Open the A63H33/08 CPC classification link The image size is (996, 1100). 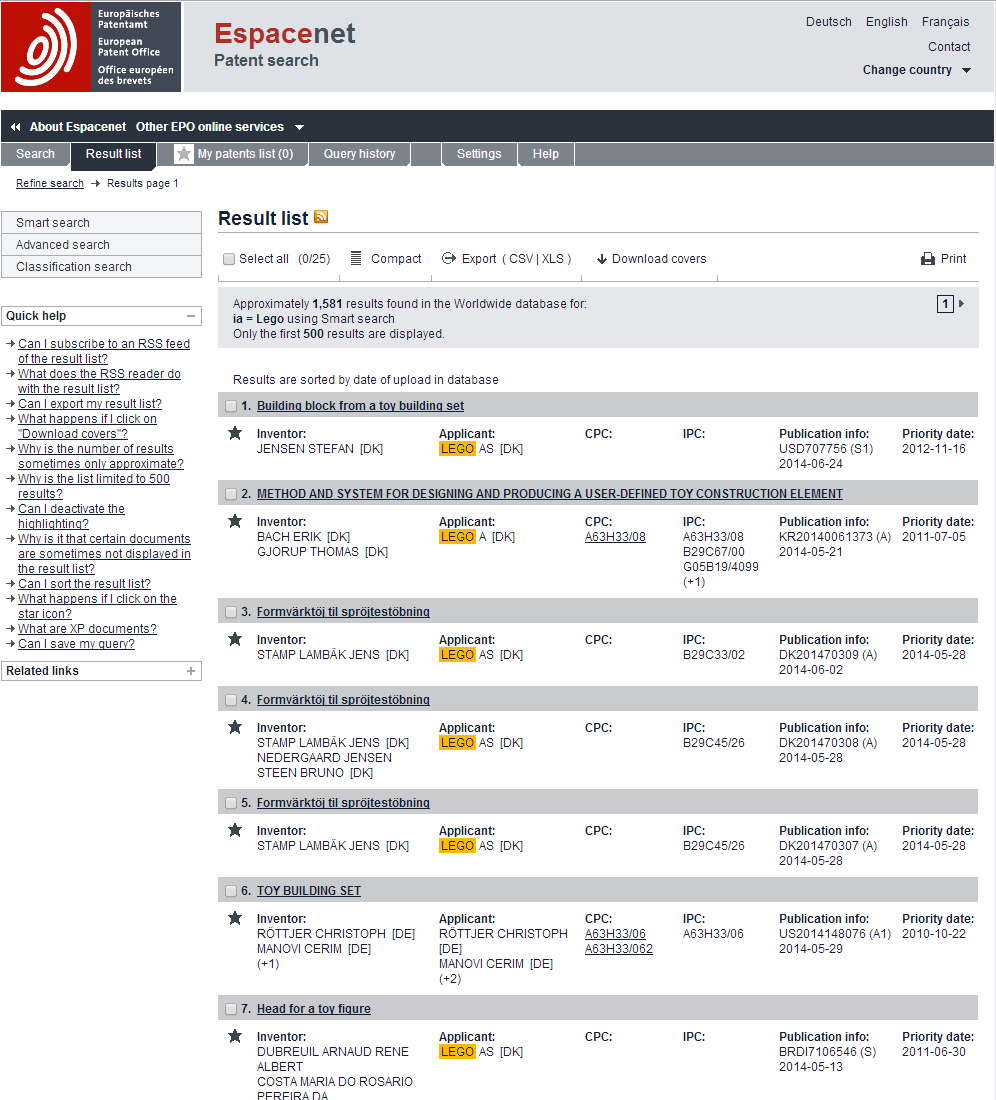(615, 537)
